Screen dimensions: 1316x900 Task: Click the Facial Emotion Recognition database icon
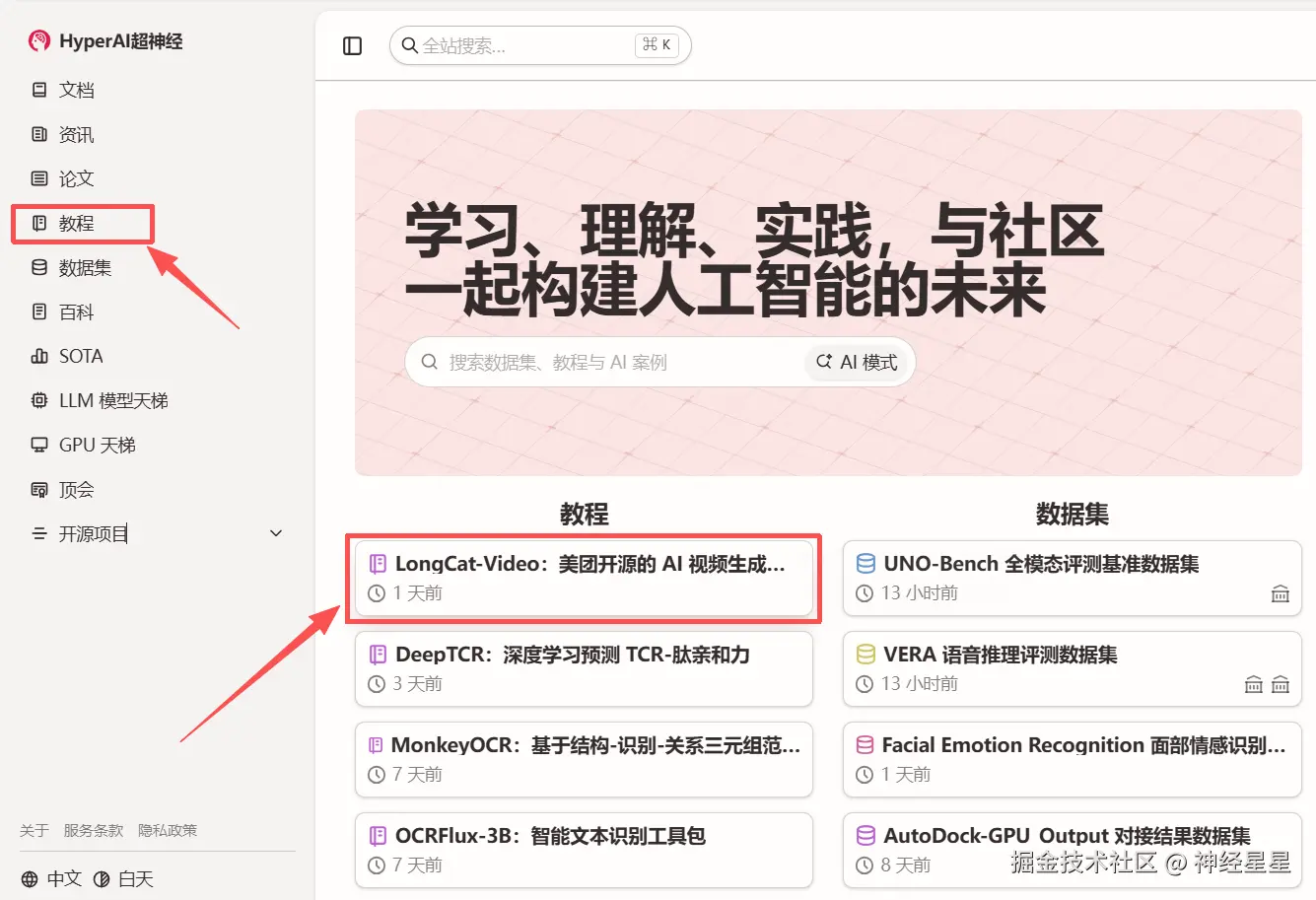pyautogui.click(x=866, y=745)
